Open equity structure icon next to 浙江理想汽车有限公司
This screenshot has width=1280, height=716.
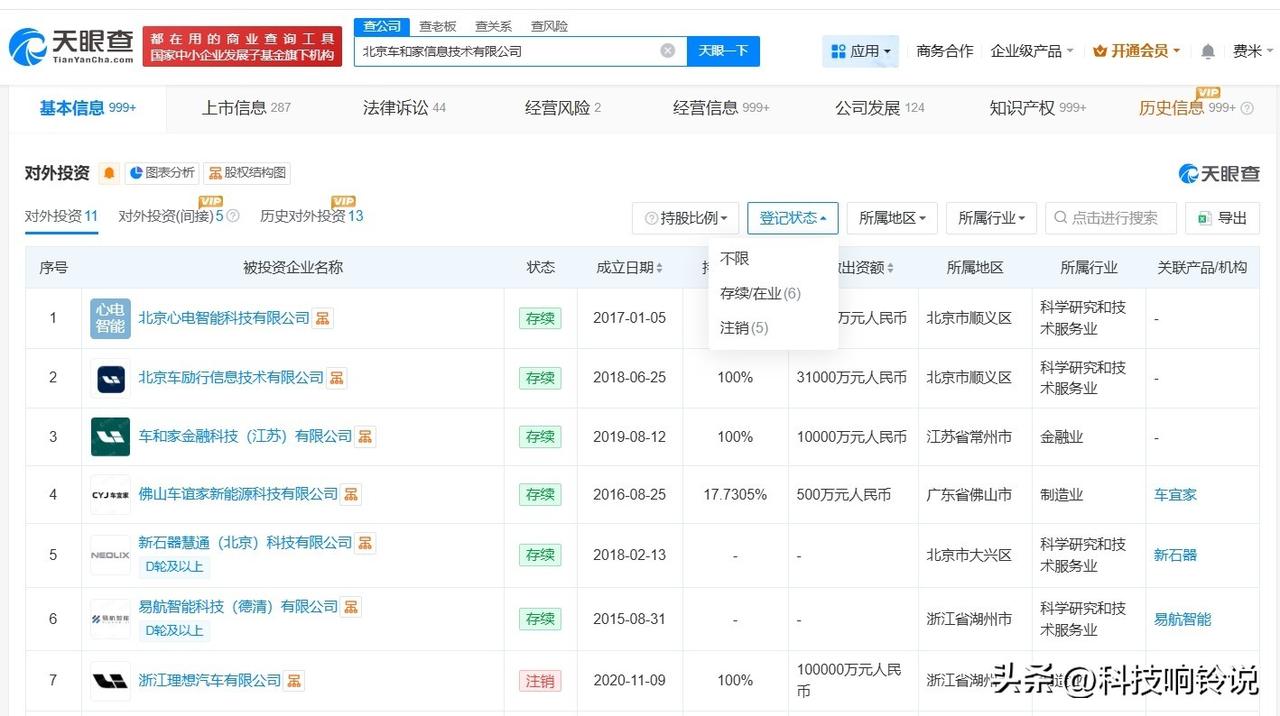tap(294, 680)
